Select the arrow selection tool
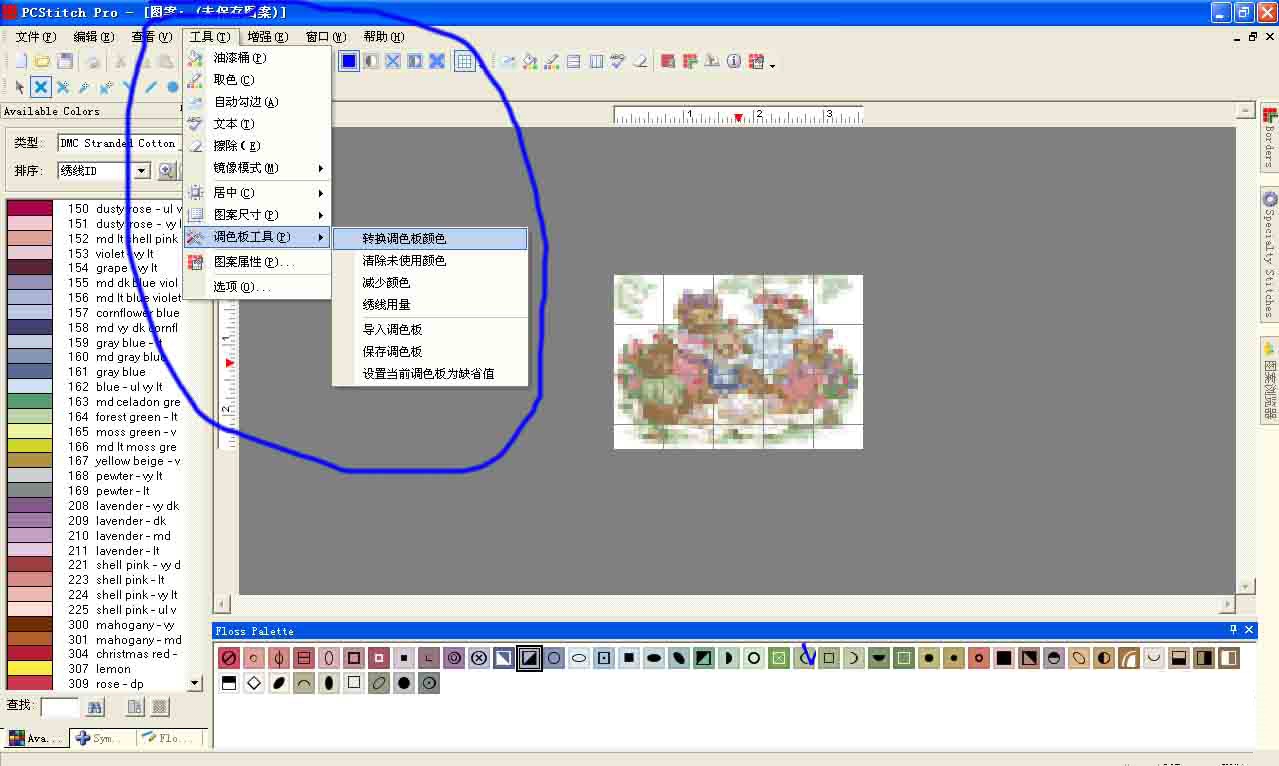The image size is (1279, 766). pyautogui.click(x=17, y=87)
